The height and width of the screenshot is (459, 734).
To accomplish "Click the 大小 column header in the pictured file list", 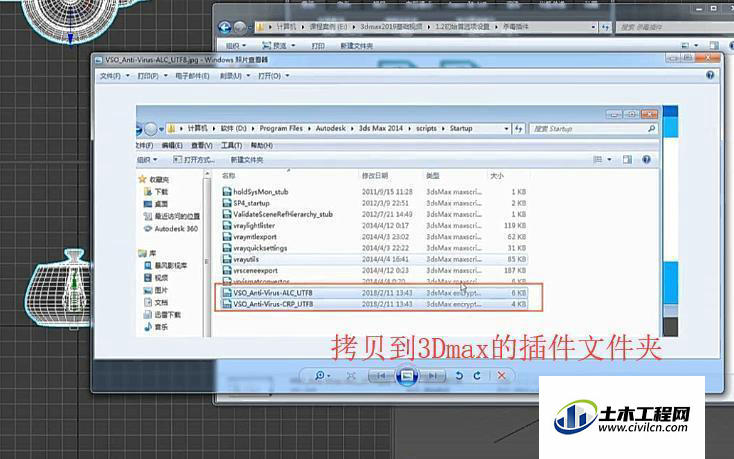I will [497, 176].
